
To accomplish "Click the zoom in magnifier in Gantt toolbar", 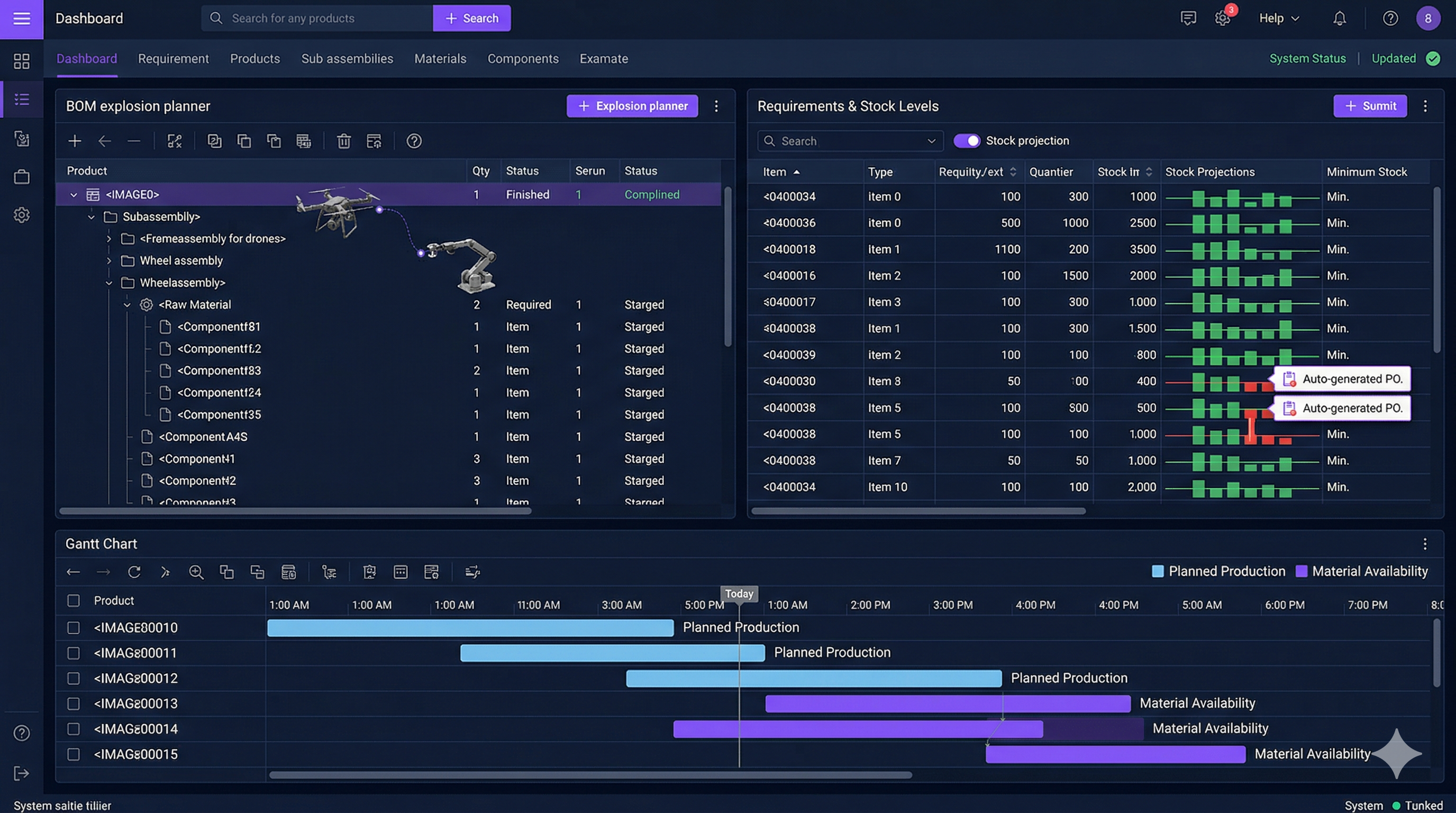I will (196, 572).
